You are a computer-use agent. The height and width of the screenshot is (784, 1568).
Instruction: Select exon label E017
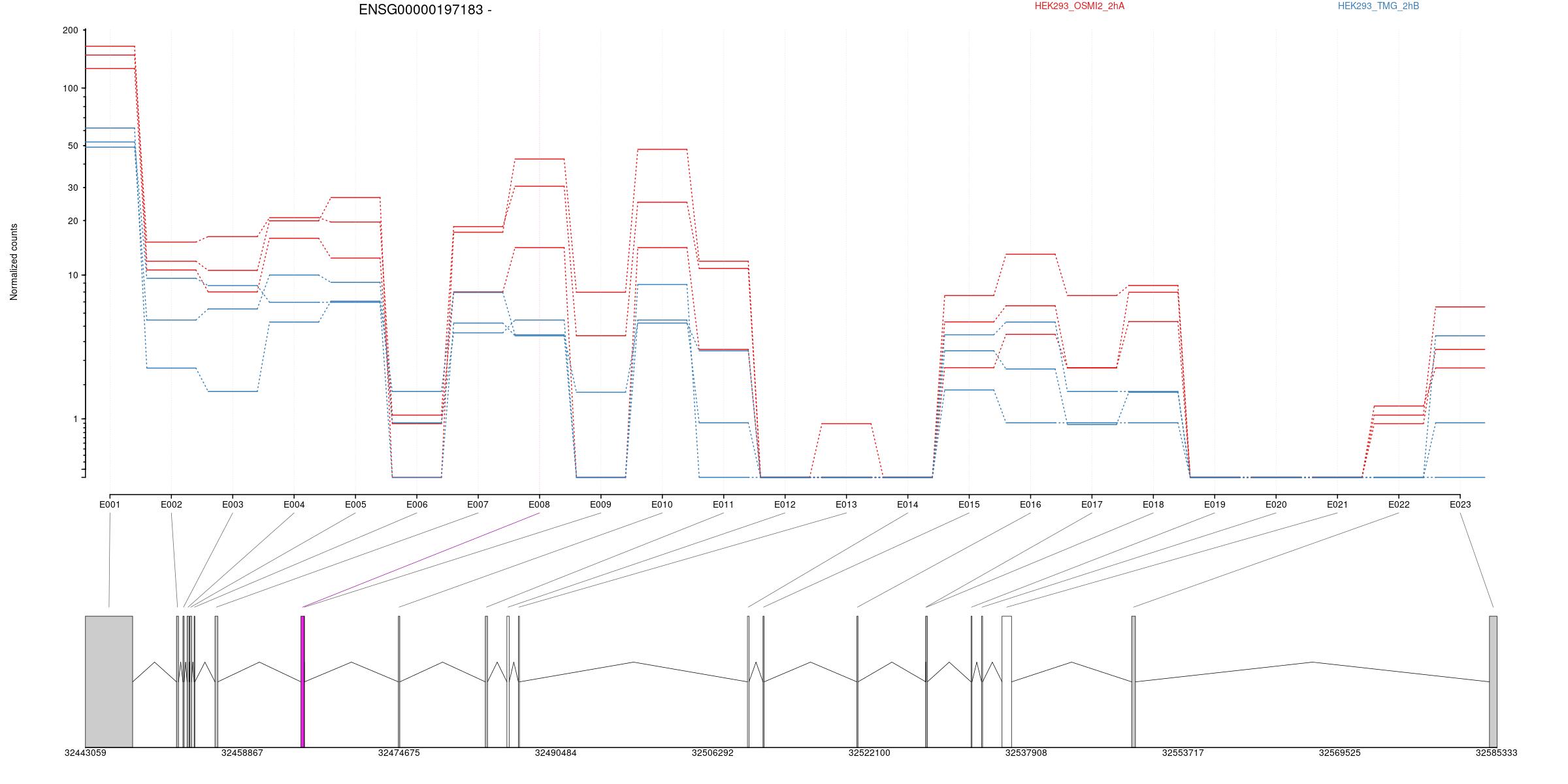[x=1092, y=504]
